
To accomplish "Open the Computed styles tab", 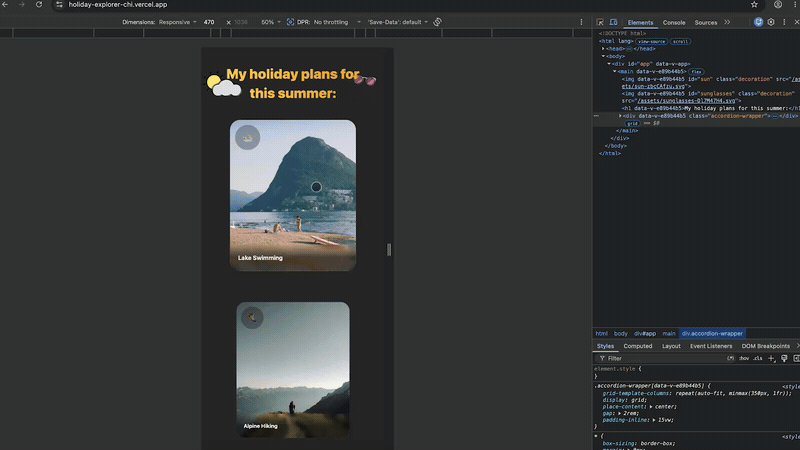I will [x=638, y=346].
